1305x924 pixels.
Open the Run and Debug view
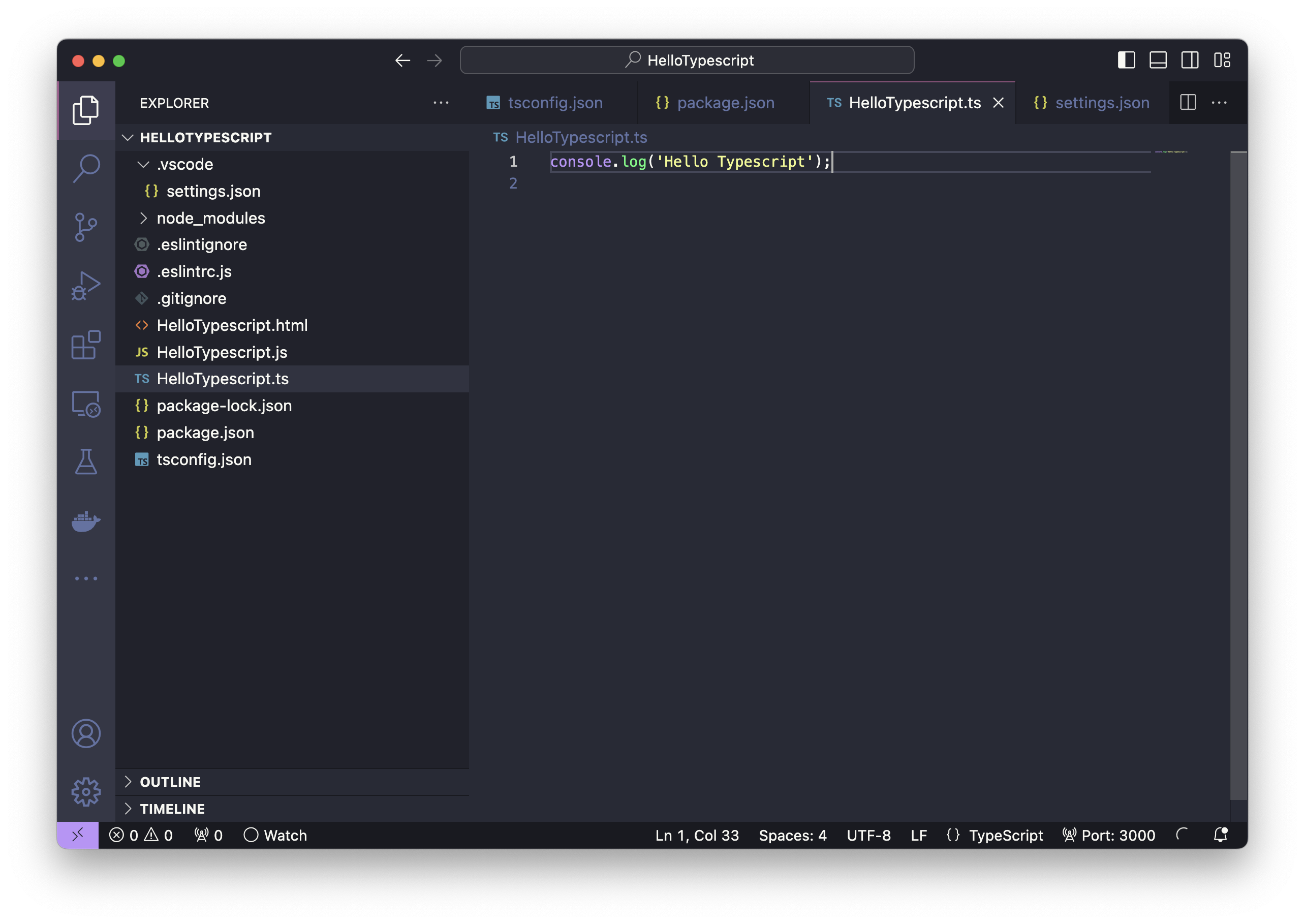[86, 286]
